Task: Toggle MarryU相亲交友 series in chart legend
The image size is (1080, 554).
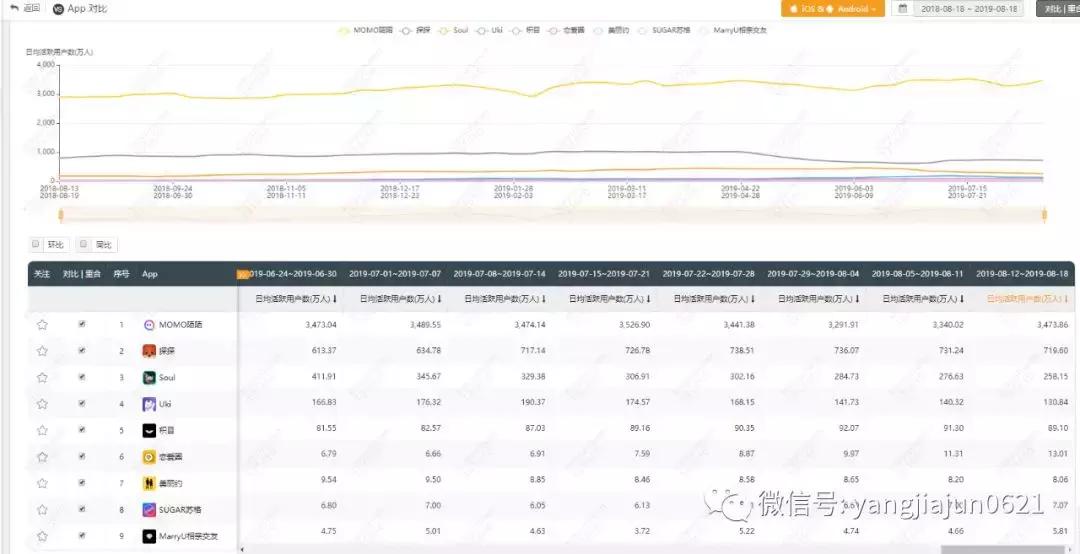Action: coord(733,30)
